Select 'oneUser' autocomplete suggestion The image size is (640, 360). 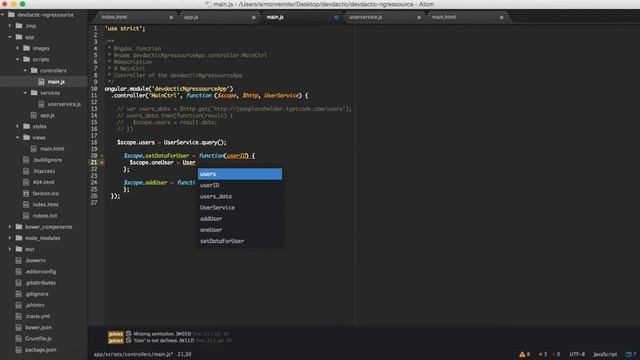[240, 230]
